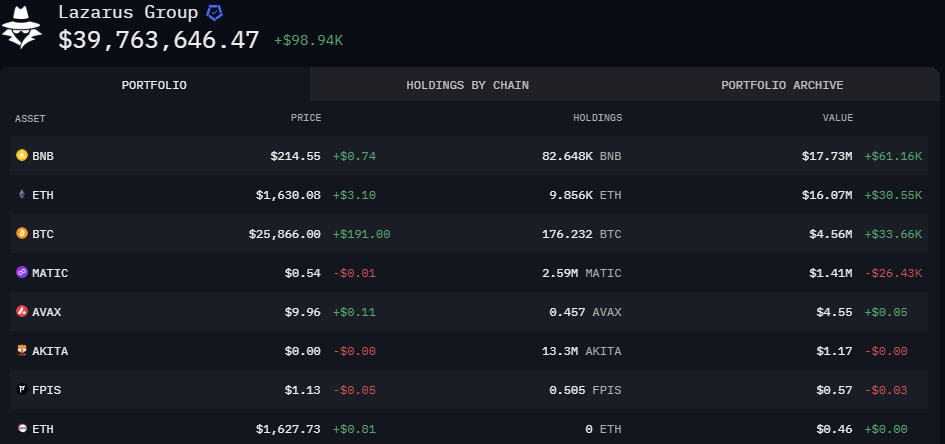Image resolution: width=945 pixels, height=444 pixels.
Task: Click the orange BTC coin icon
Action: (x=22, y=234)
